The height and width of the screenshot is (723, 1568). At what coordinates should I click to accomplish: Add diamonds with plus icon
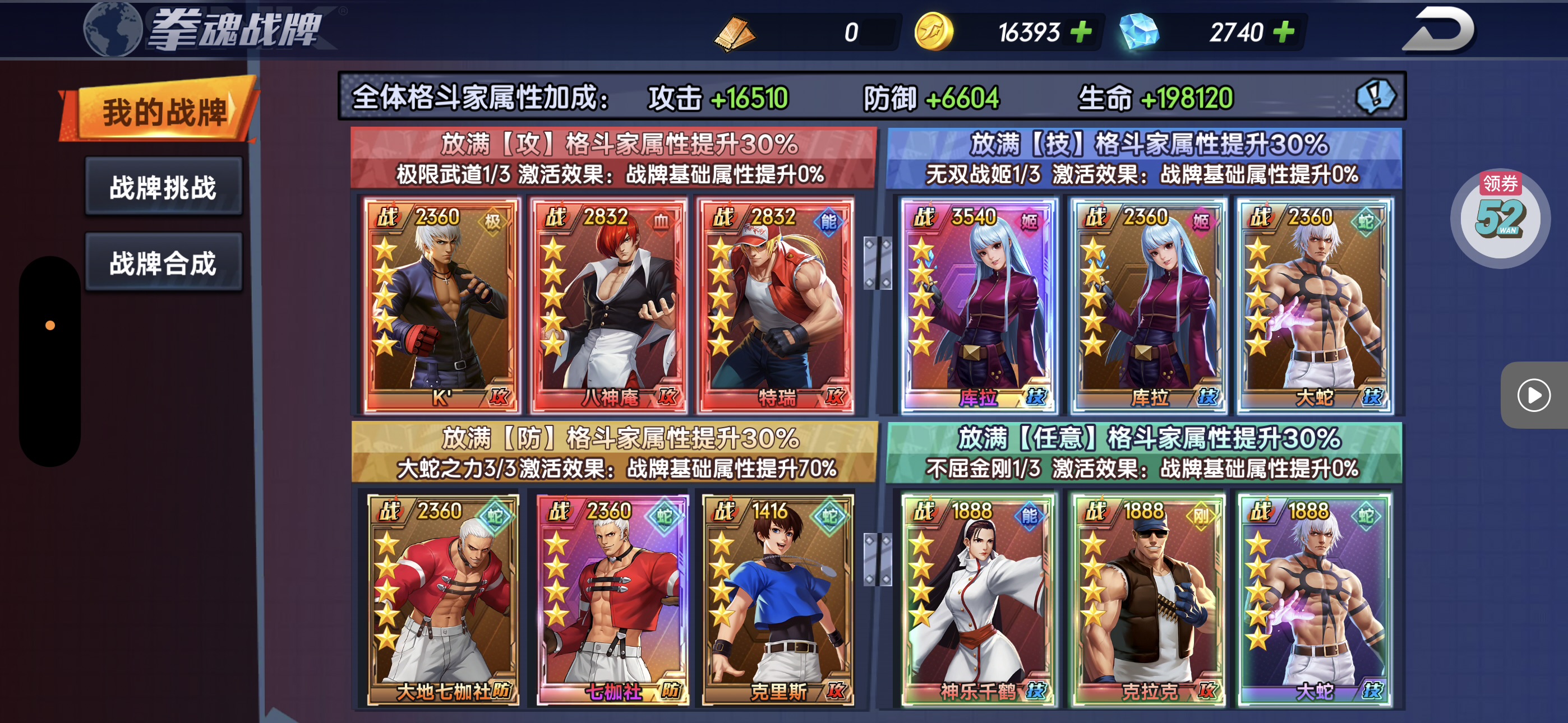point(1283,31)
